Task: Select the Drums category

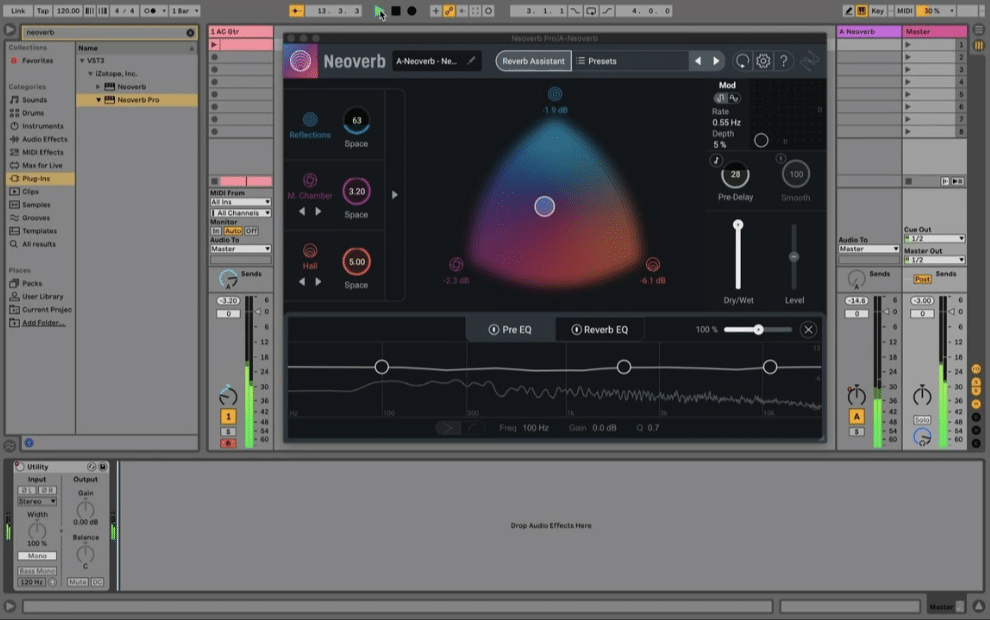Action: click(33, 113)
